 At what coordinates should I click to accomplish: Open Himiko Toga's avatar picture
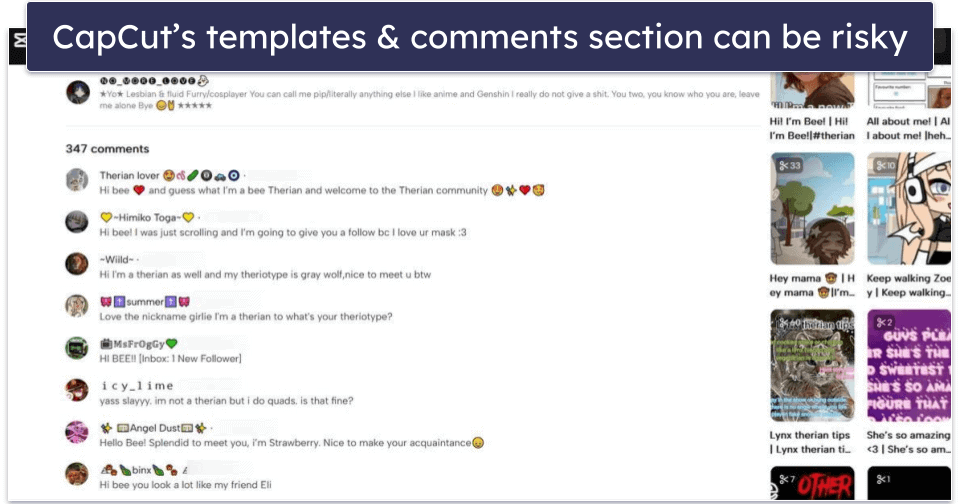77,222
